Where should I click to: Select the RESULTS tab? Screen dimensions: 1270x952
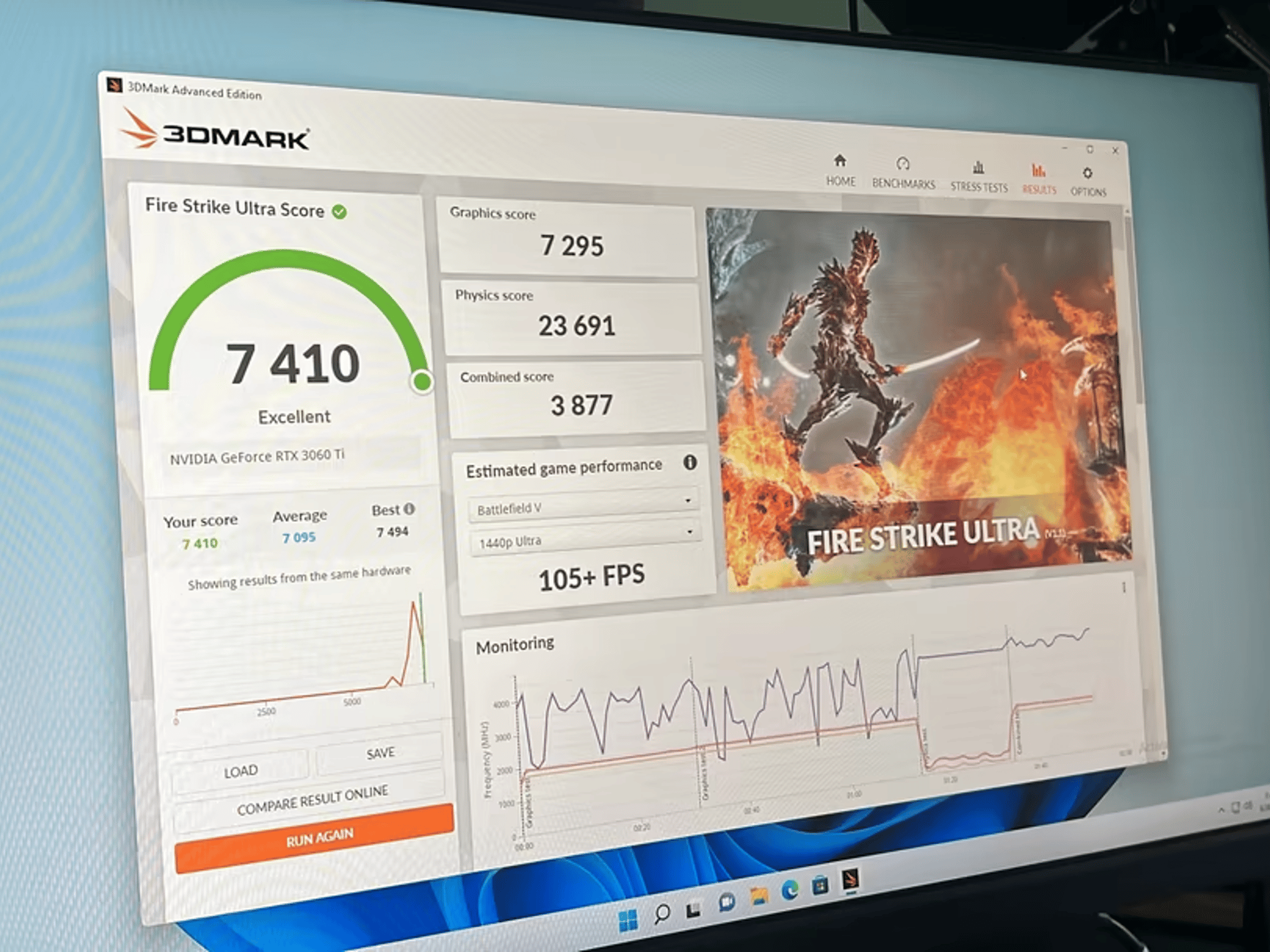1039,179
